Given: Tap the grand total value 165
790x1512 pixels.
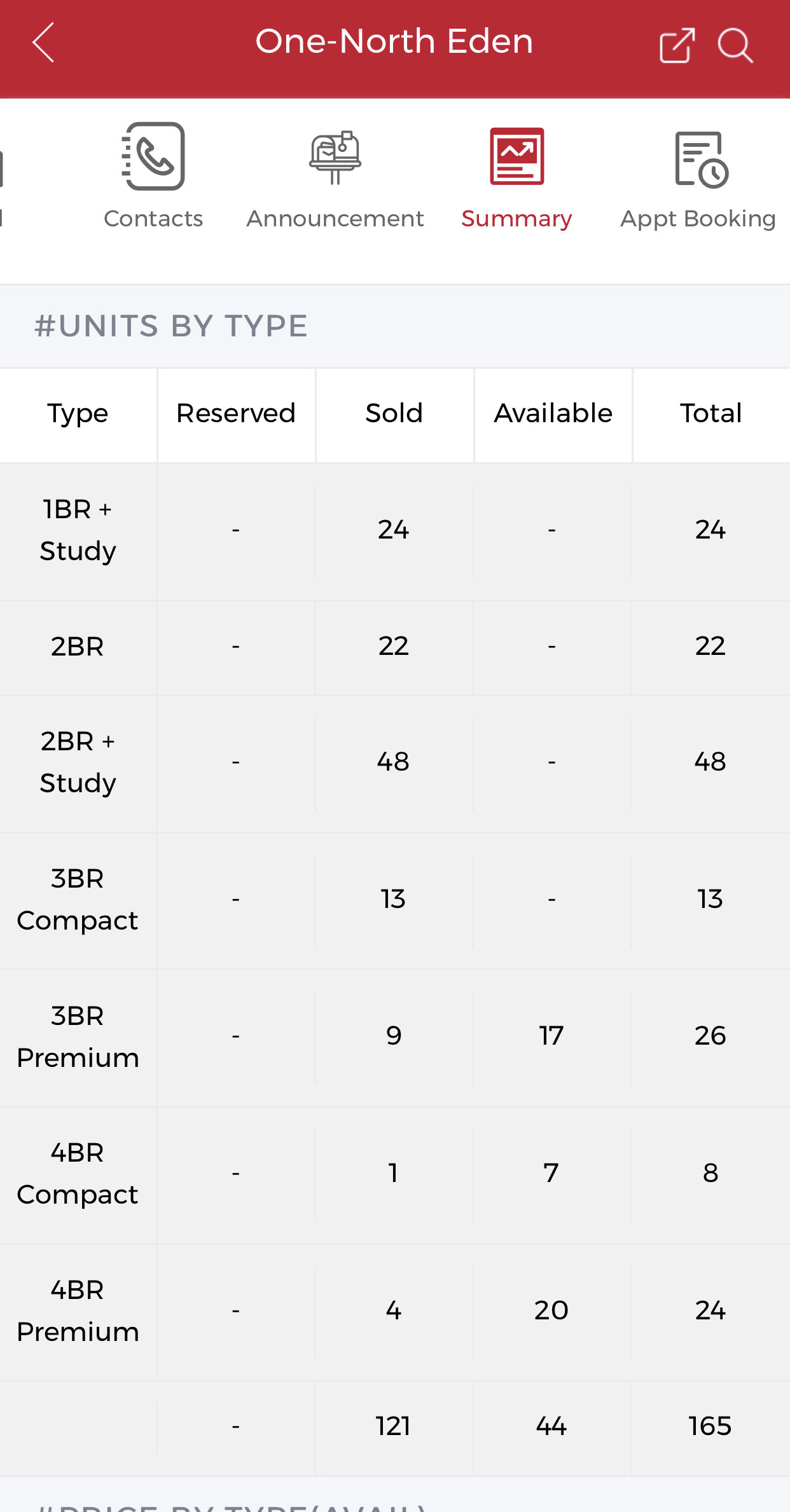Looking at the screenshot, I should click(x=710, y=1426).
